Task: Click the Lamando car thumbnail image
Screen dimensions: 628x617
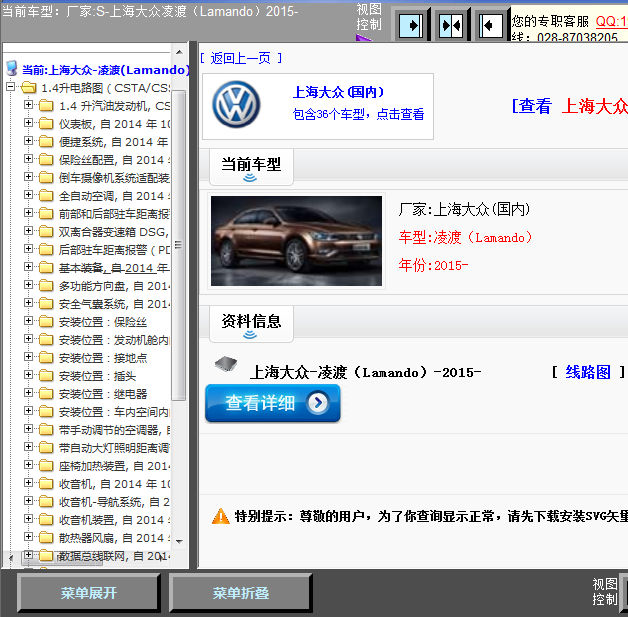Action: [296, 241]
